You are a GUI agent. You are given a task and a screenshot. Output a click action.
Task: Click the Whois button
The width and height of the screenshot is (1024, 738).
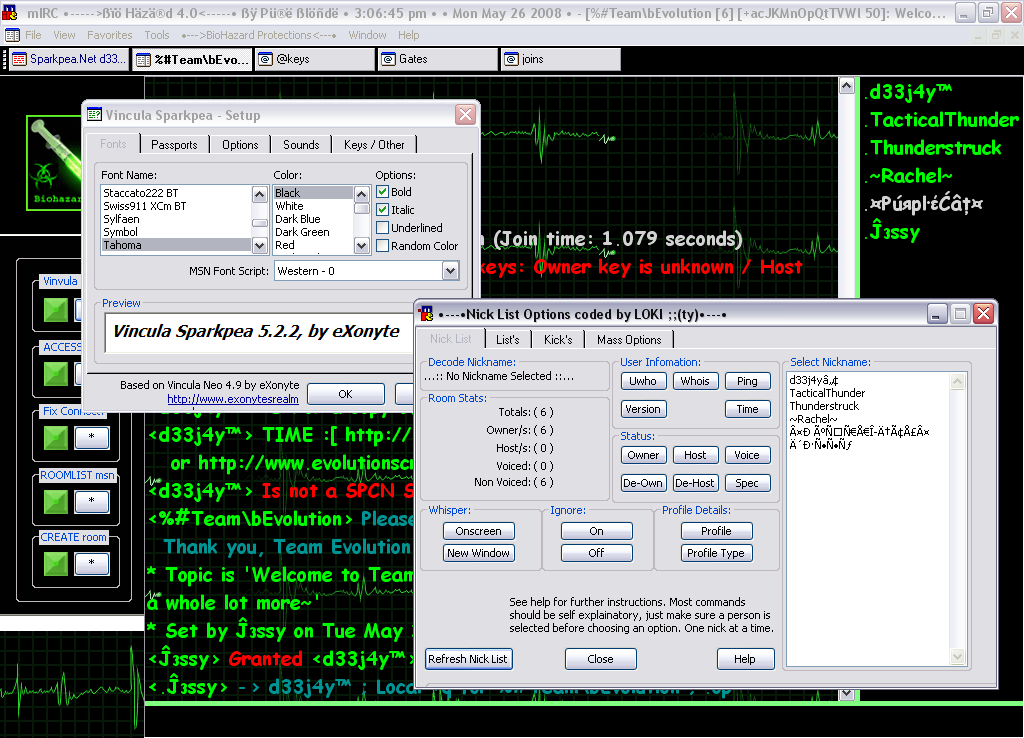695,381
